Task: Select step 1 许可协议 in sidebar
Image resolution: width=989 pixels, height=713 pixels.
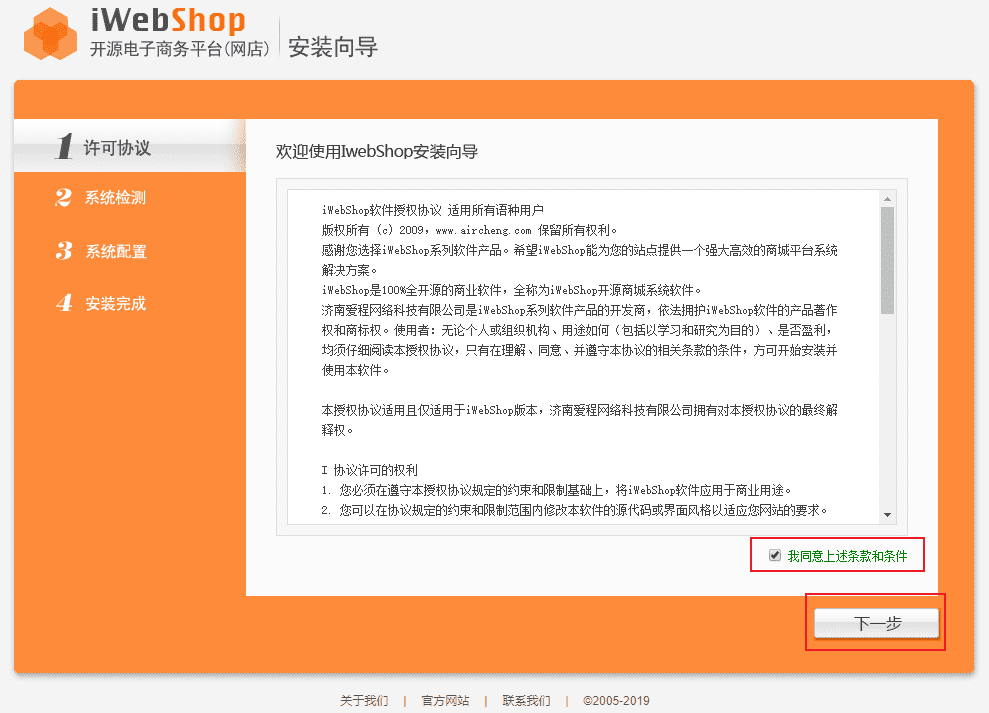Action: (130, 147)
